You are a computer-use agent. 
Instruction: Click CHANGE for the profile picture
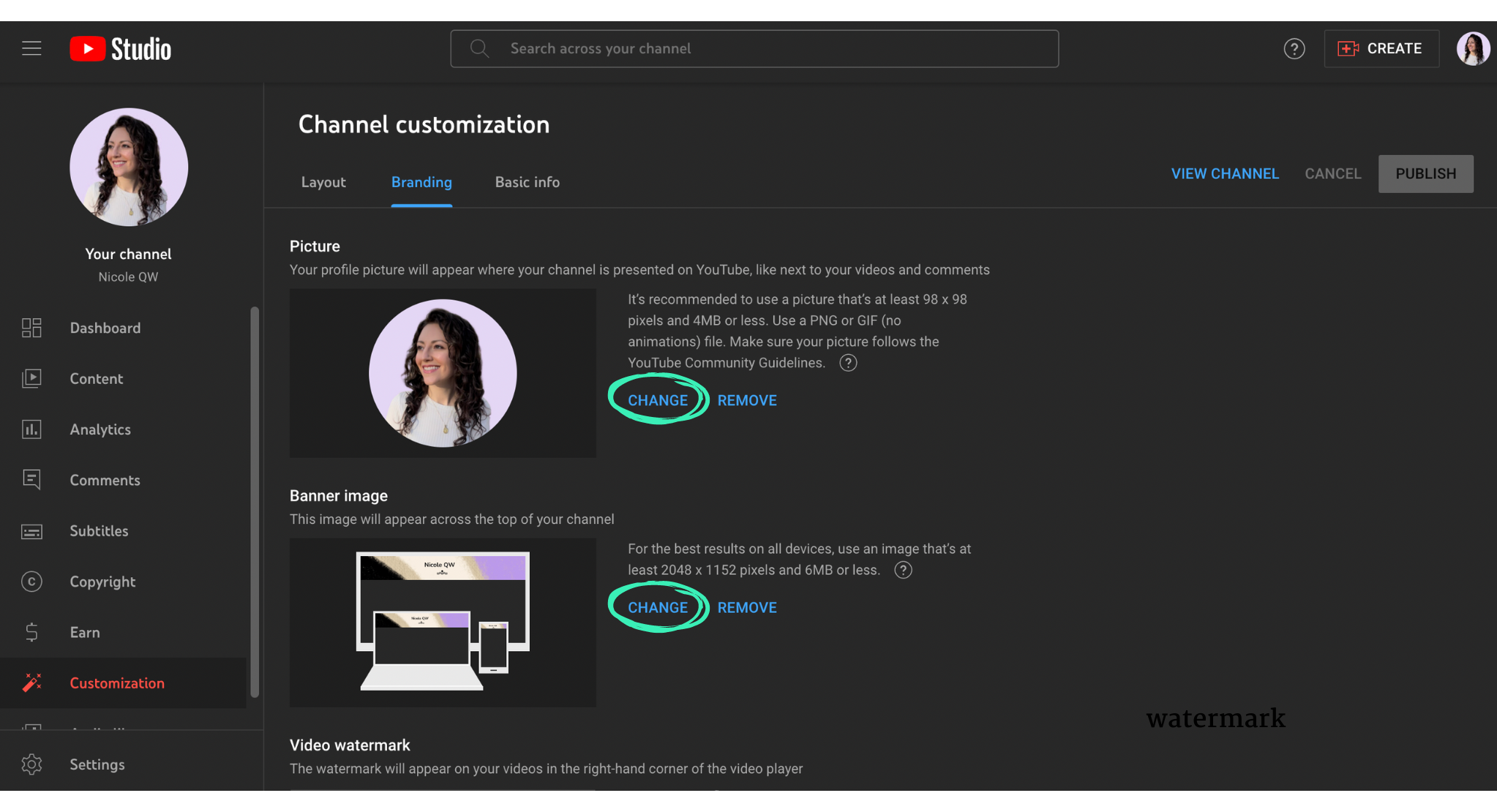(x=657, y=400)
